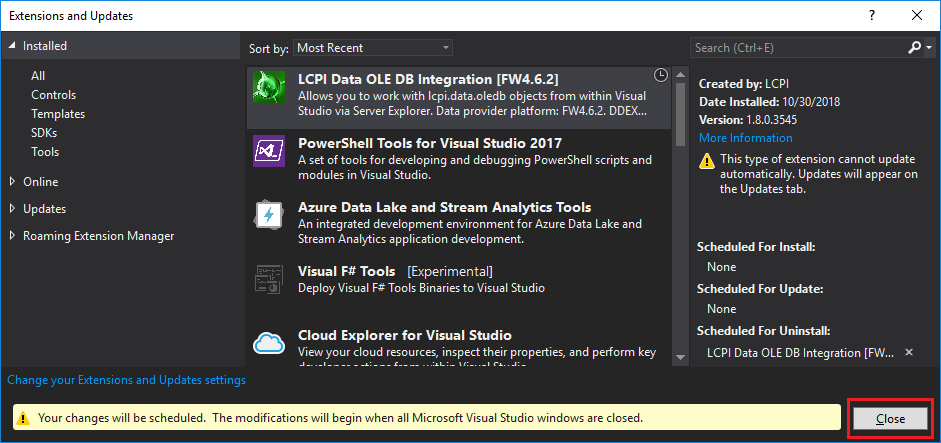The height and width of the screenshot is (443, 941).
Task: Select PowerShell Tools for Visual Studio 2017
Action: (430, 143)
